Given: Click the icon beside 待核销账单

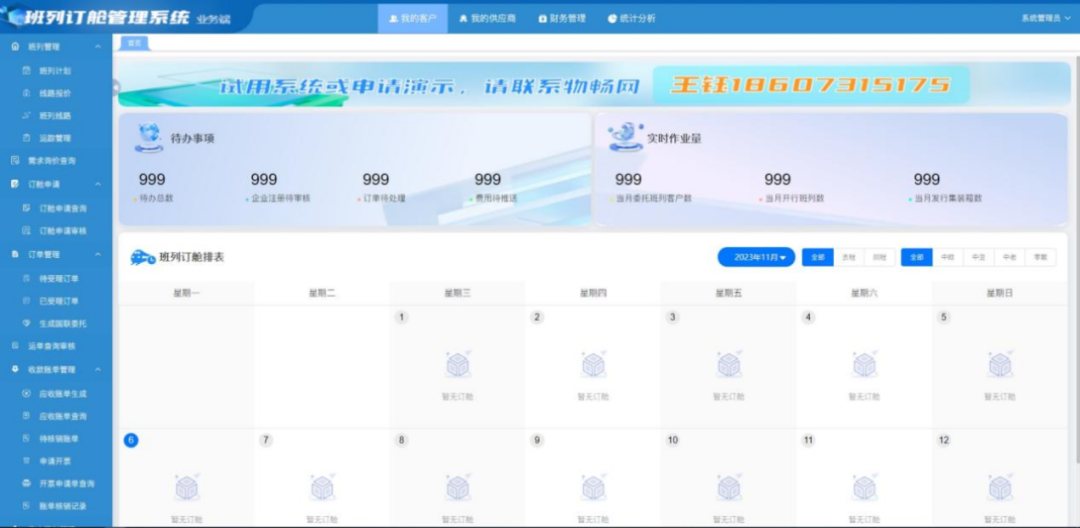Looking at the screenshot, I should coord(27,439).
